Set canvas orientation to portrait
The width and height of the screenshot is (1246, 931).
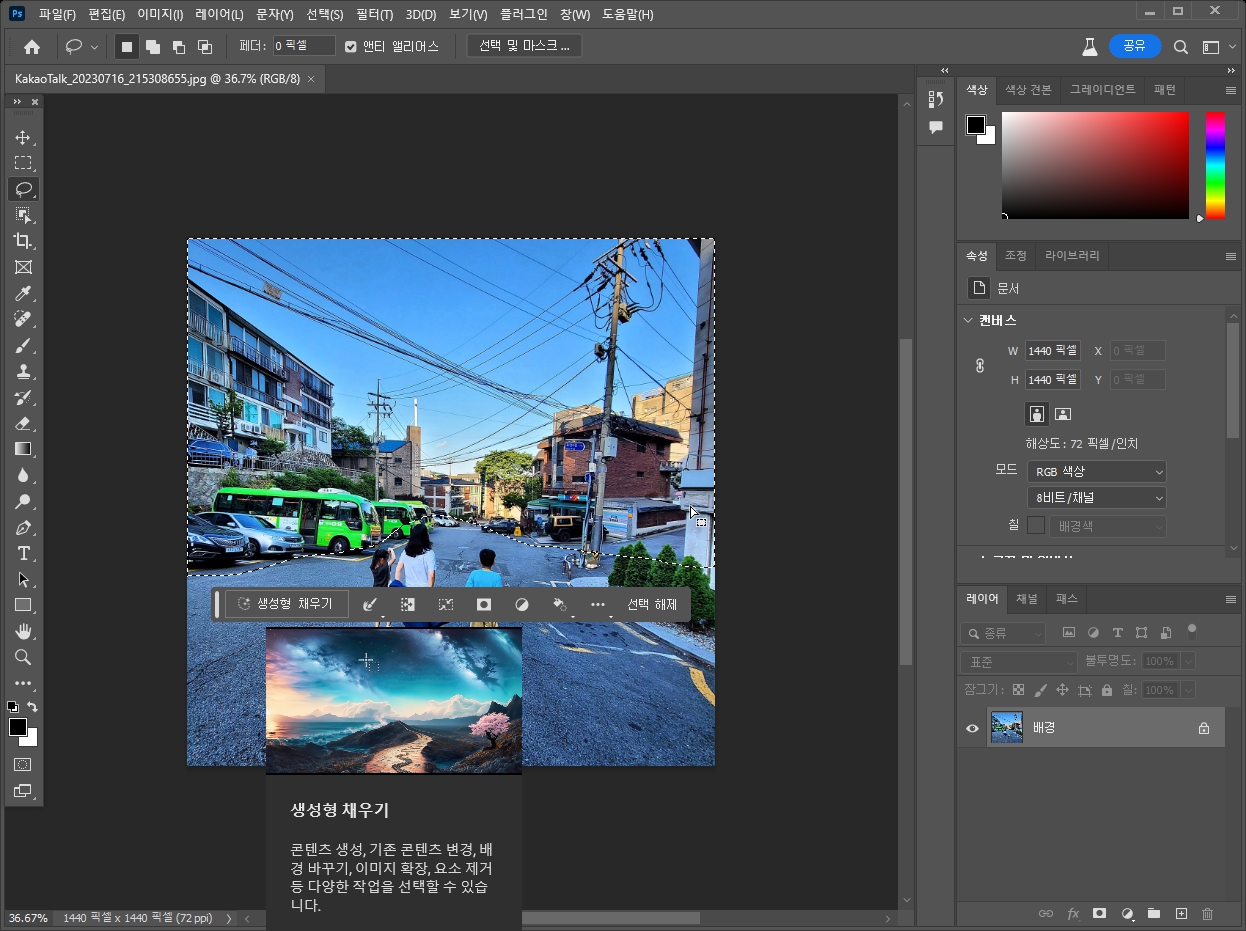click(x=1037, y=413)
